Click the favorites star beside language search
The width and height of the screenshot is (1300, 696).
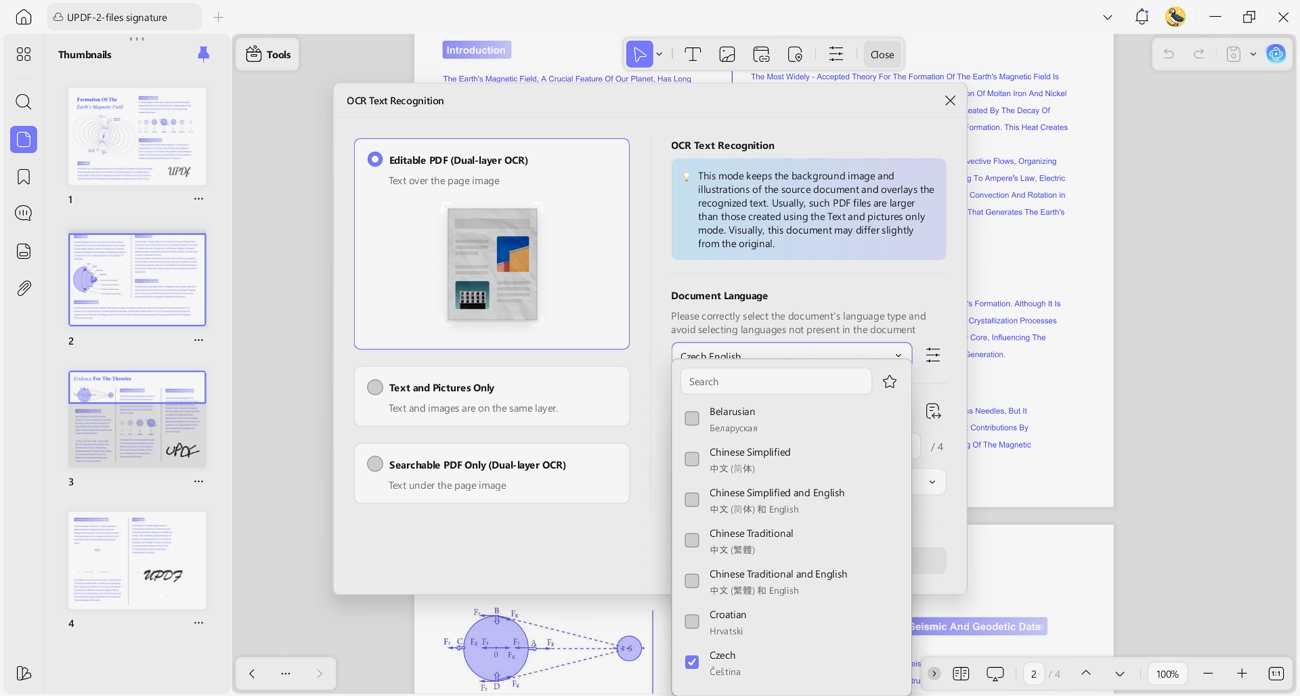889,381
